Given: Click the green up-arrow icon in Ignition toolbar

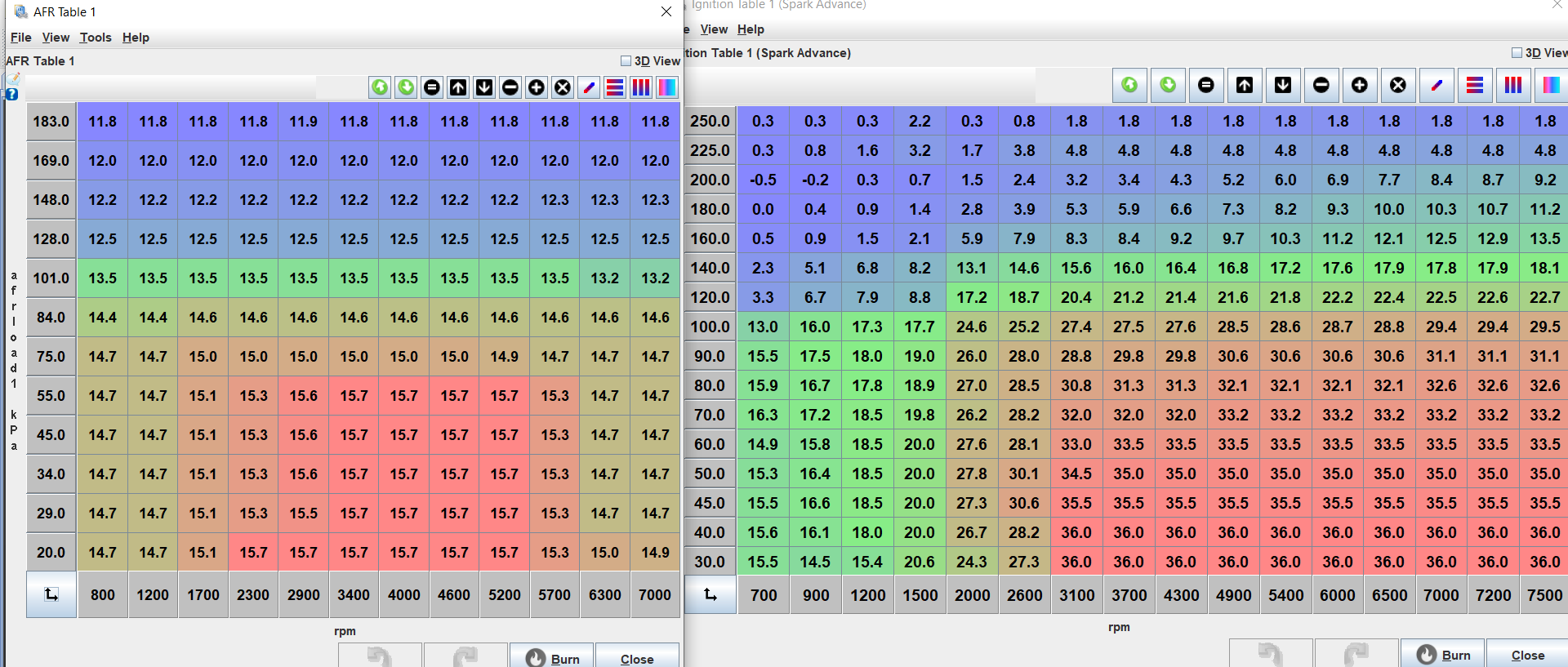Looking at the screenshot, I should pos(1129,85).
